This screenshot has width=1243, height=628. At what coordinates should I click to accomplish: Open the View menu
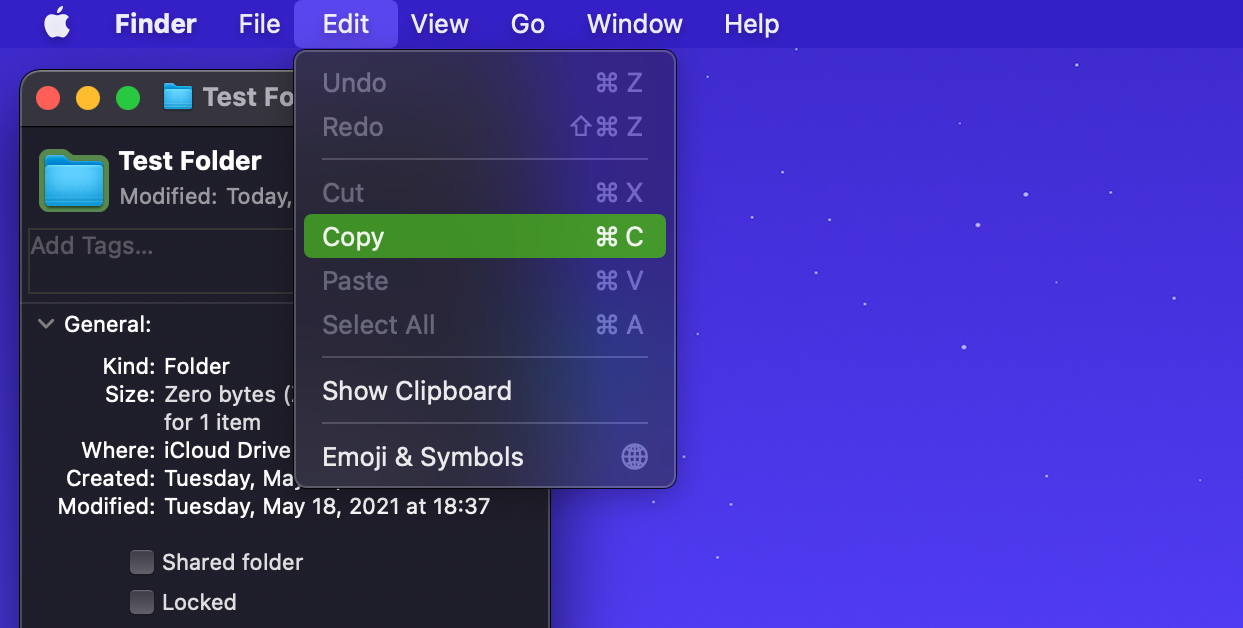[x=440, y=24]
